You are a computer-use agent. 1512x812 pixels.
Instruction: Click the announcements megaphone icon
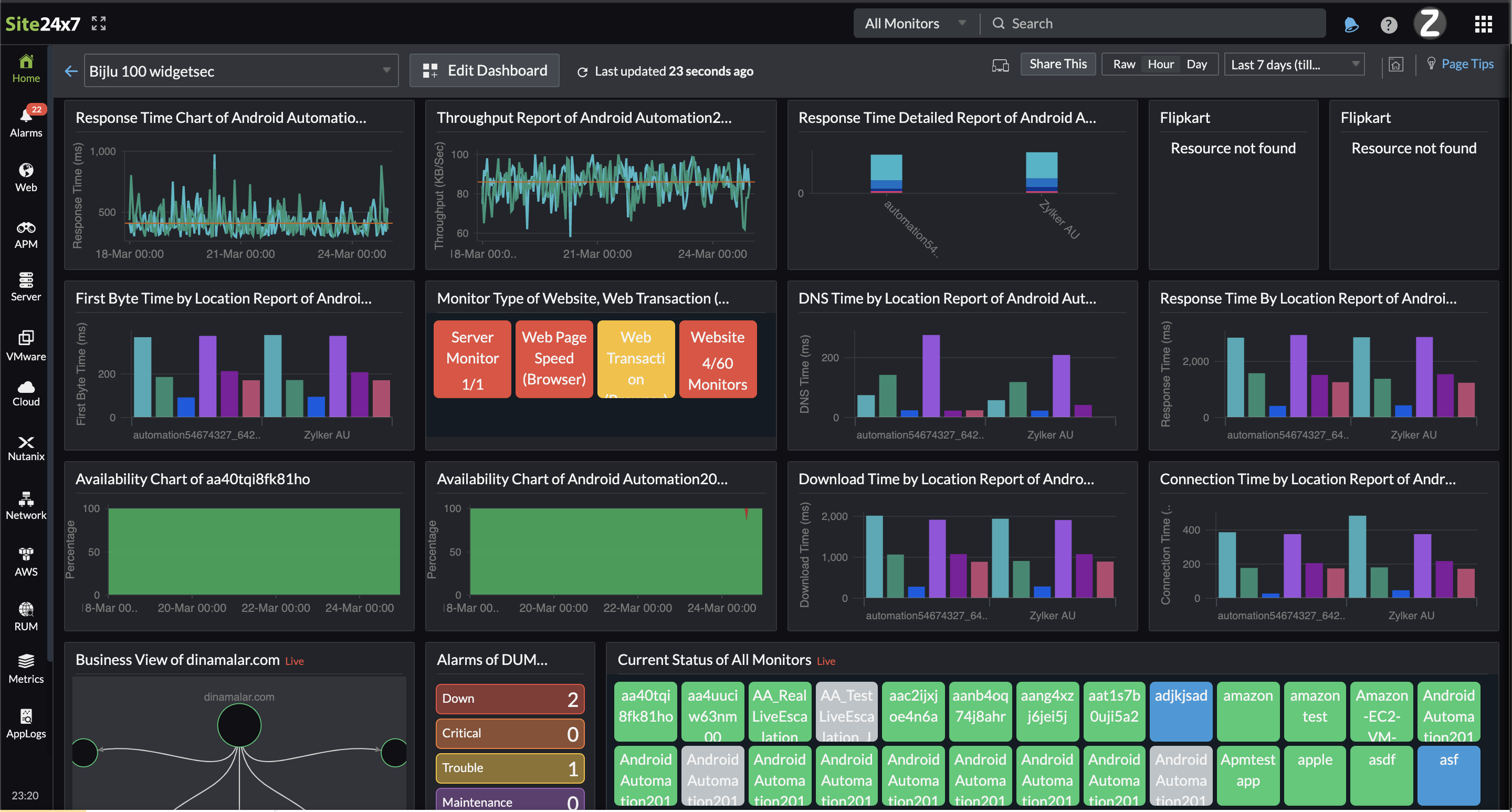click(x=1351, y=24)
